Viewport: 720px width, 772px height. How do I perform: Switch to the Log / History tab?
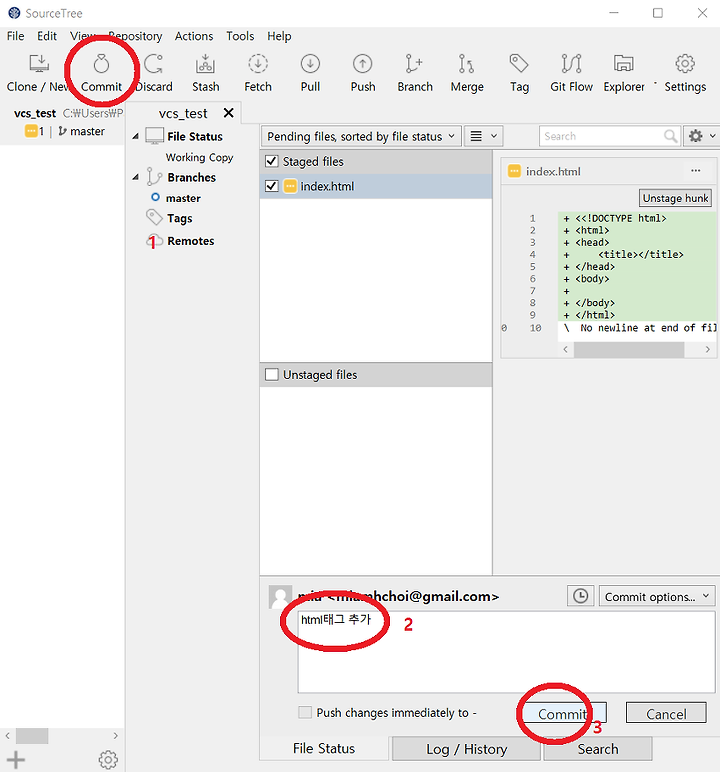click(x=466, y=749)
